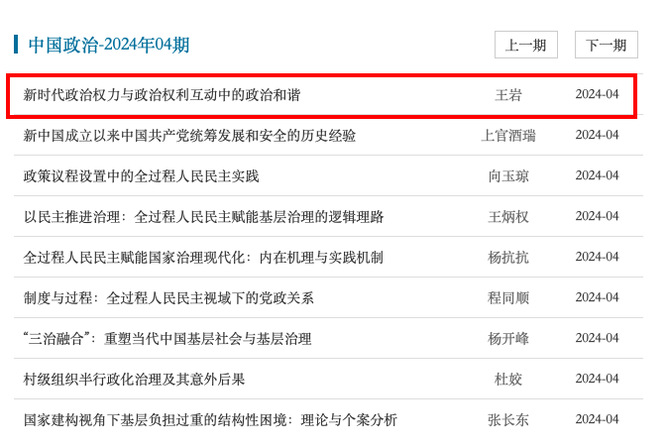This screenshot has height=445, width=649.
Task: Open article 政策议程设置中的全过程人民民主实践
Action: (x=141, y=176)
